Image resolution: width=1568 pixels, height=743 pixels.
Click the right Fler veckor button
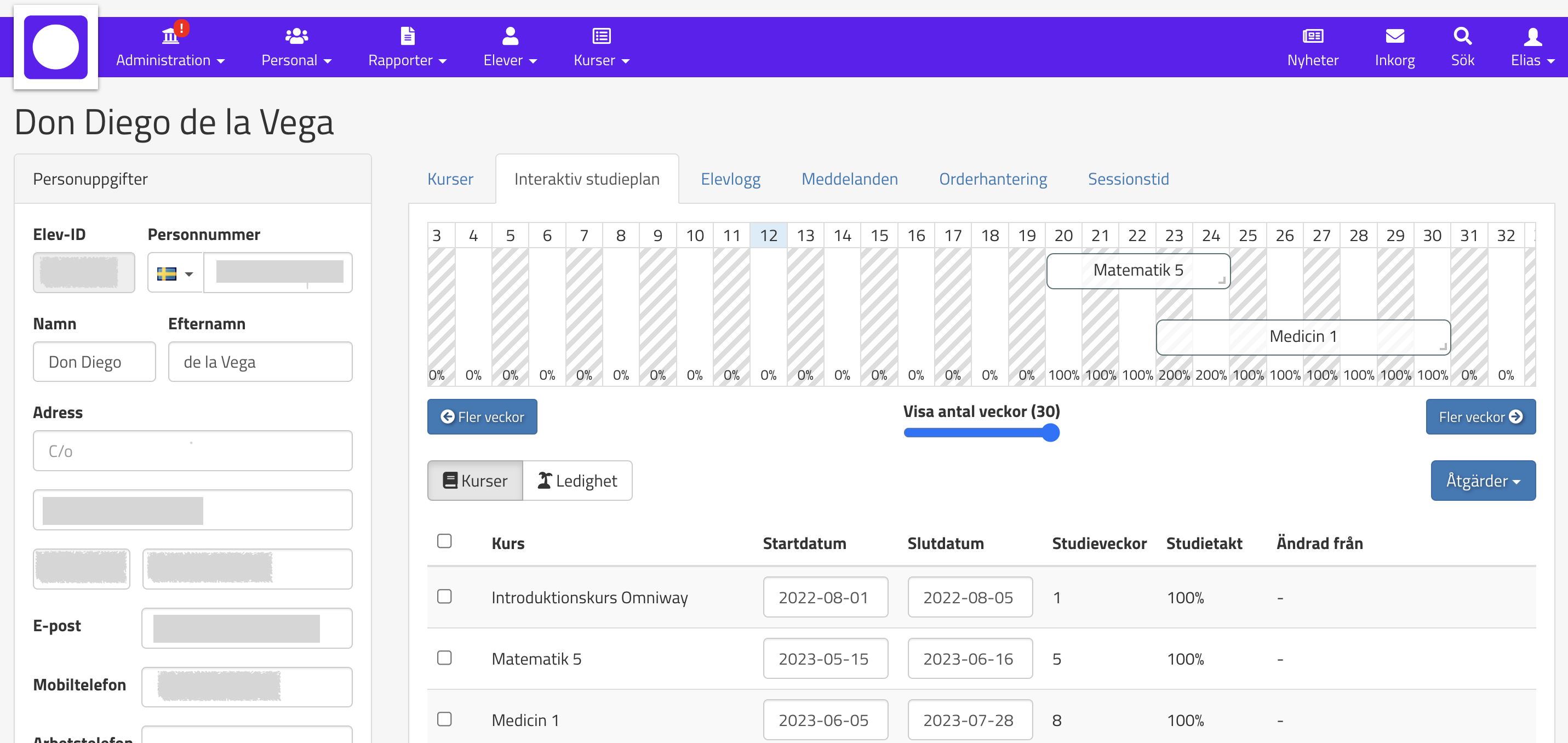(1480, 416)
